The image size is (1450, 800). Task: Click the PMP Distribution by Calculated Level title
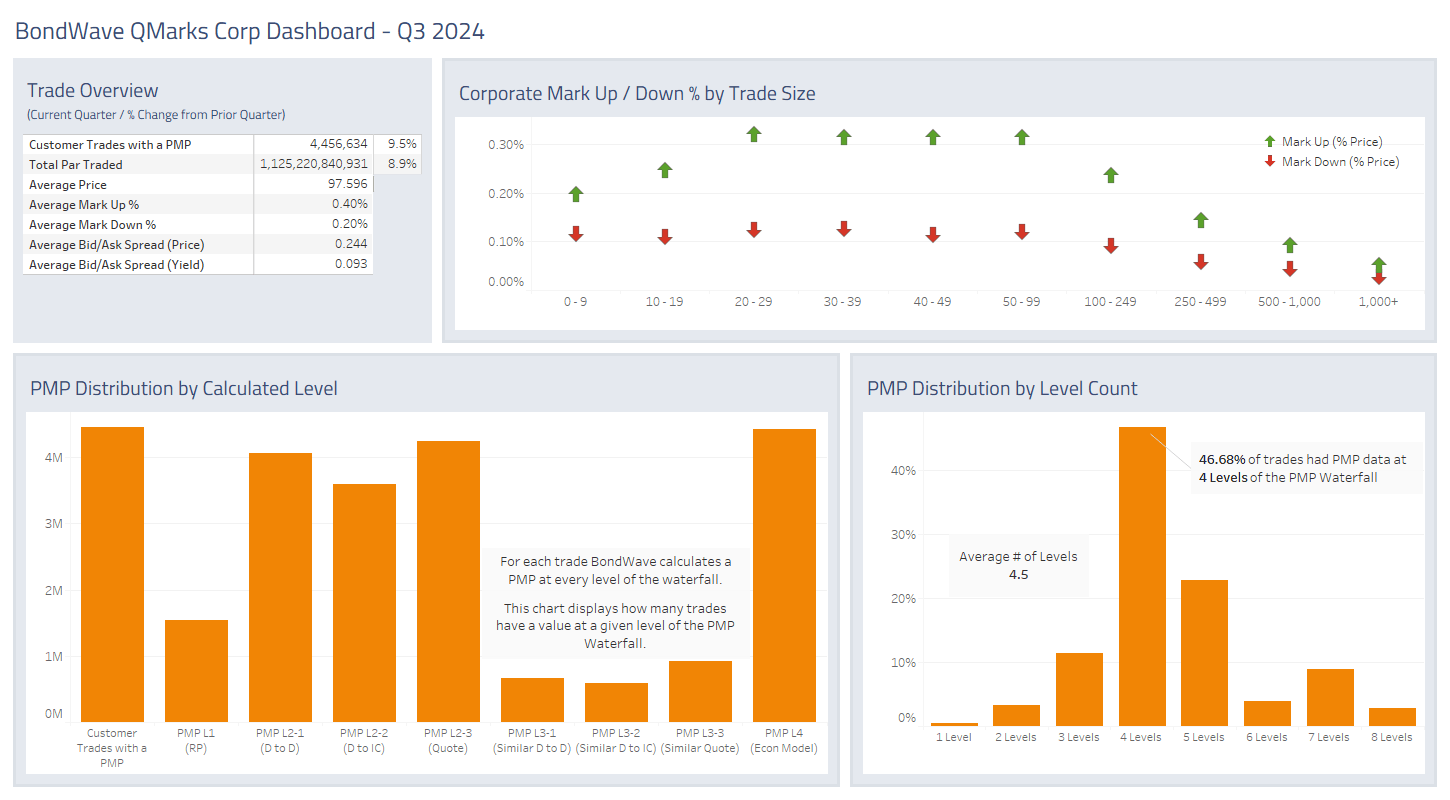[184, 389]
